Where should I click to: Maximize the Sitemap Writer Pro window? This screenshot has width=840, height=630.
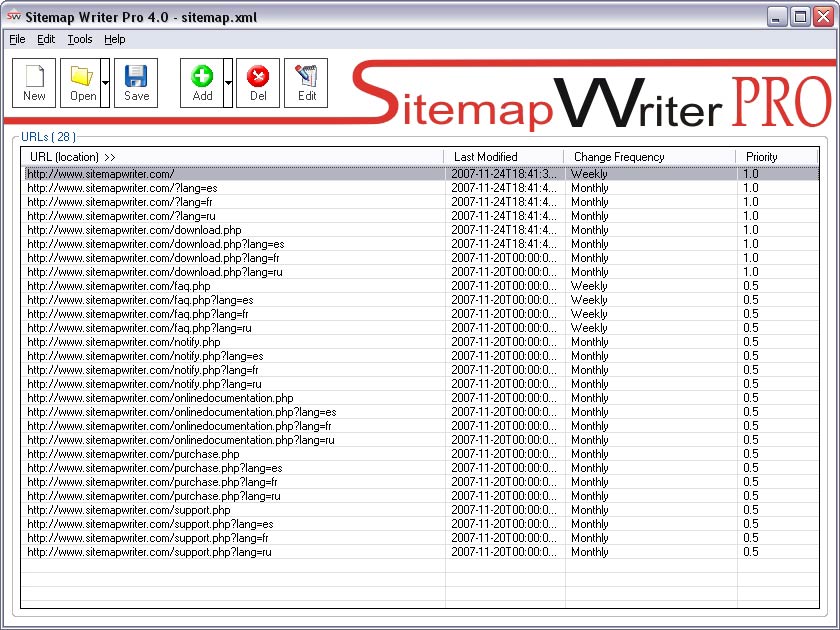point(800,17)
